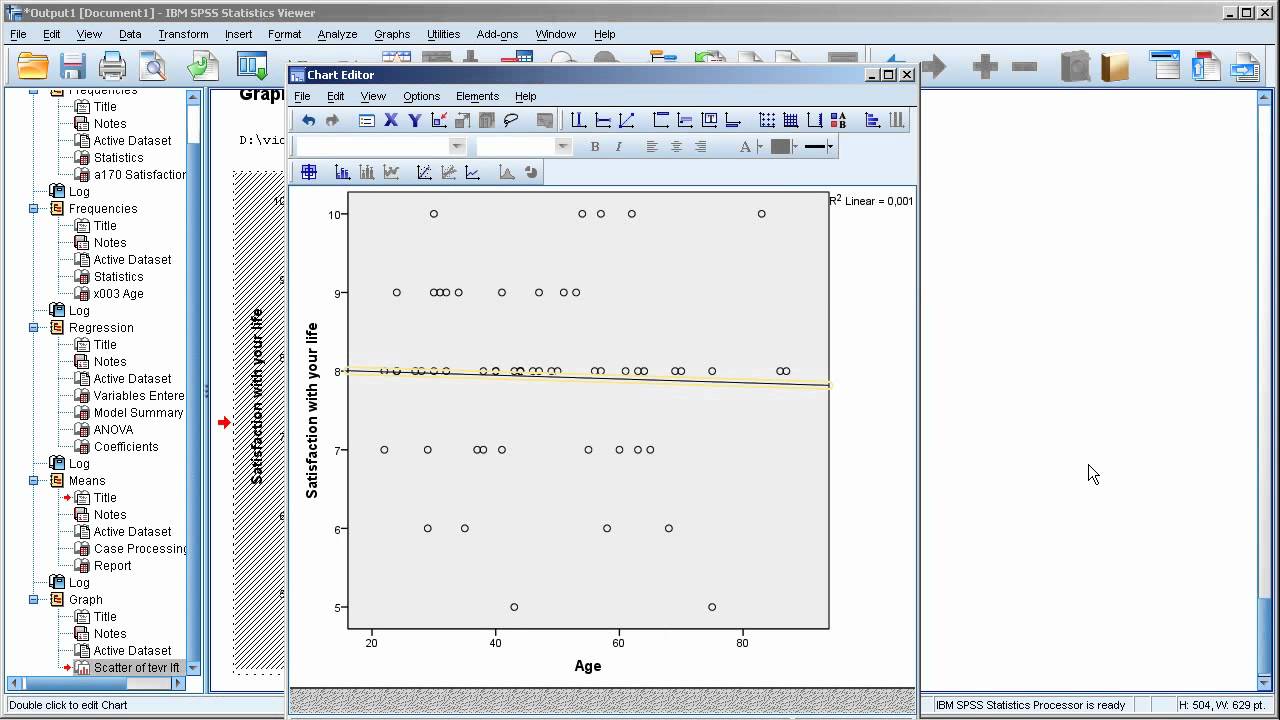Select Model Summary in outline

click(138, 413)
